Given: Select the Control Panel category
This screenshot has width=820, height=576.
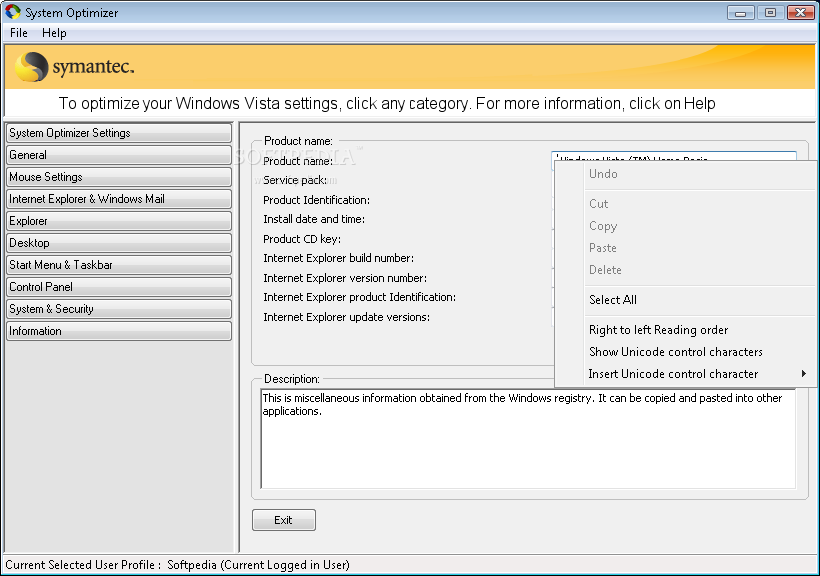Looking at the screenshot, I should (119, 287).
